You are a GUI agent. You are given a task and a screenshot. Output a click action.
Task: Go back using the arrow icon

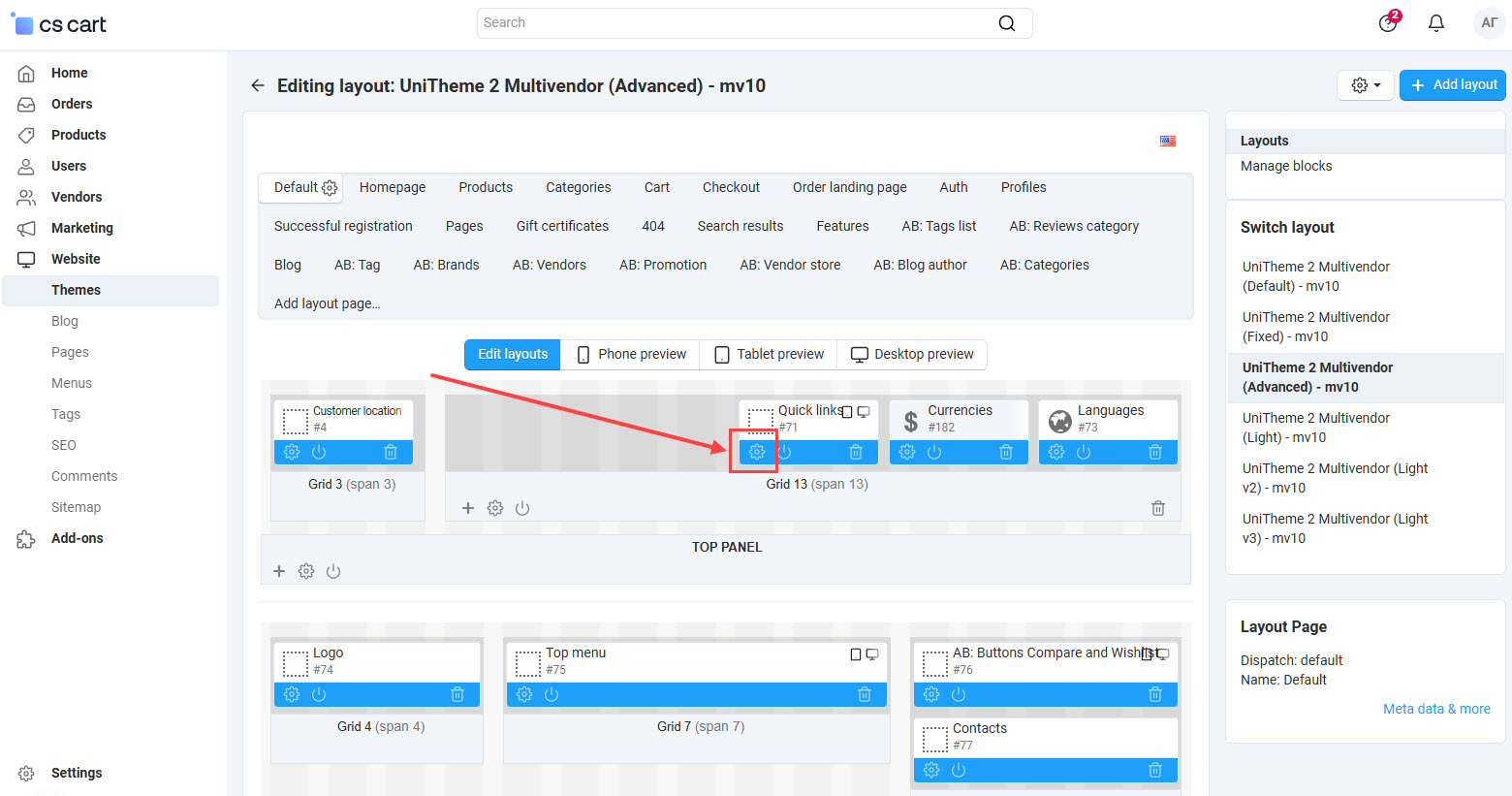coord(258,85)
